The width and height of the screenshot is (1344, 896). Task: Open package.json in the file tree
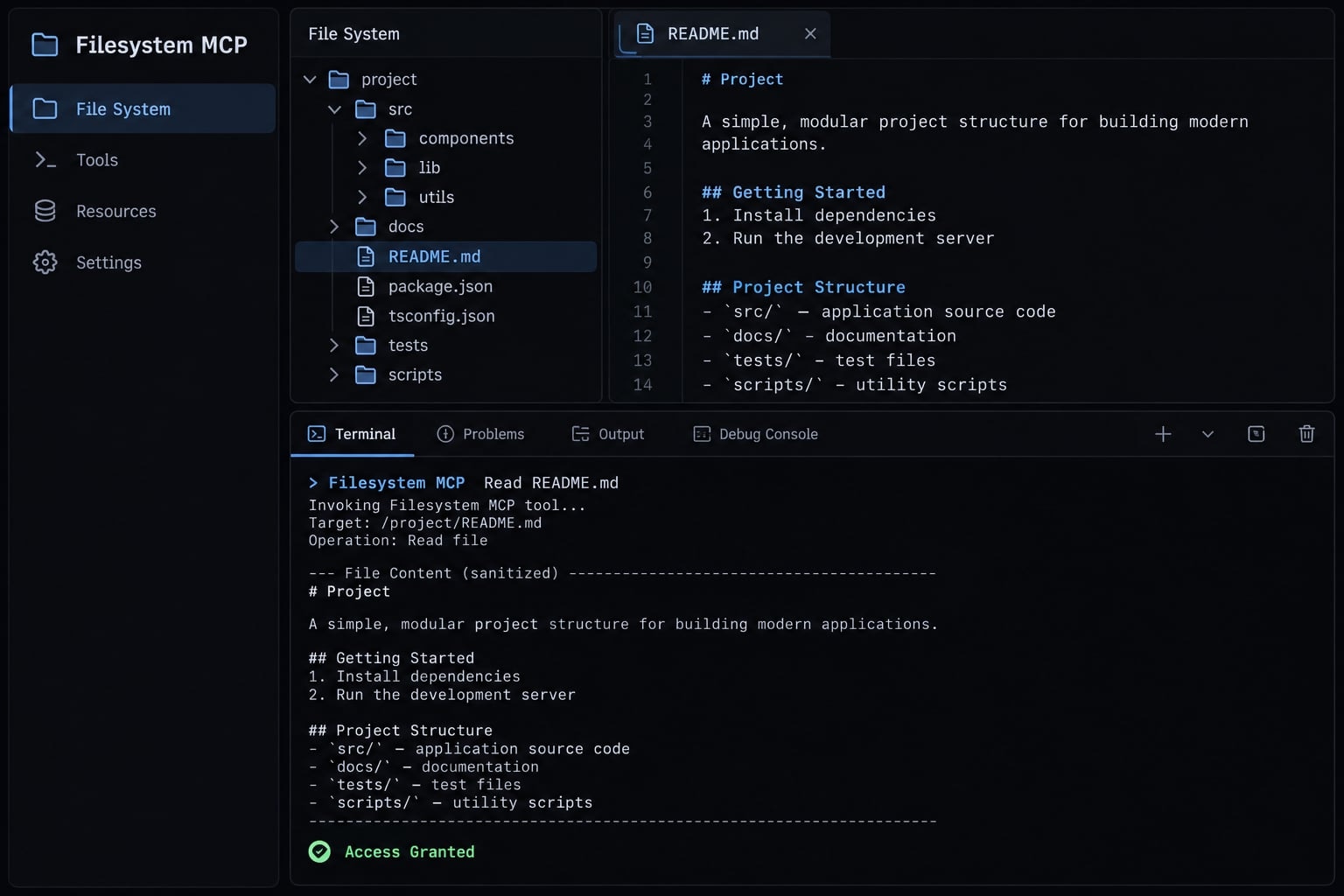point(440,286)
